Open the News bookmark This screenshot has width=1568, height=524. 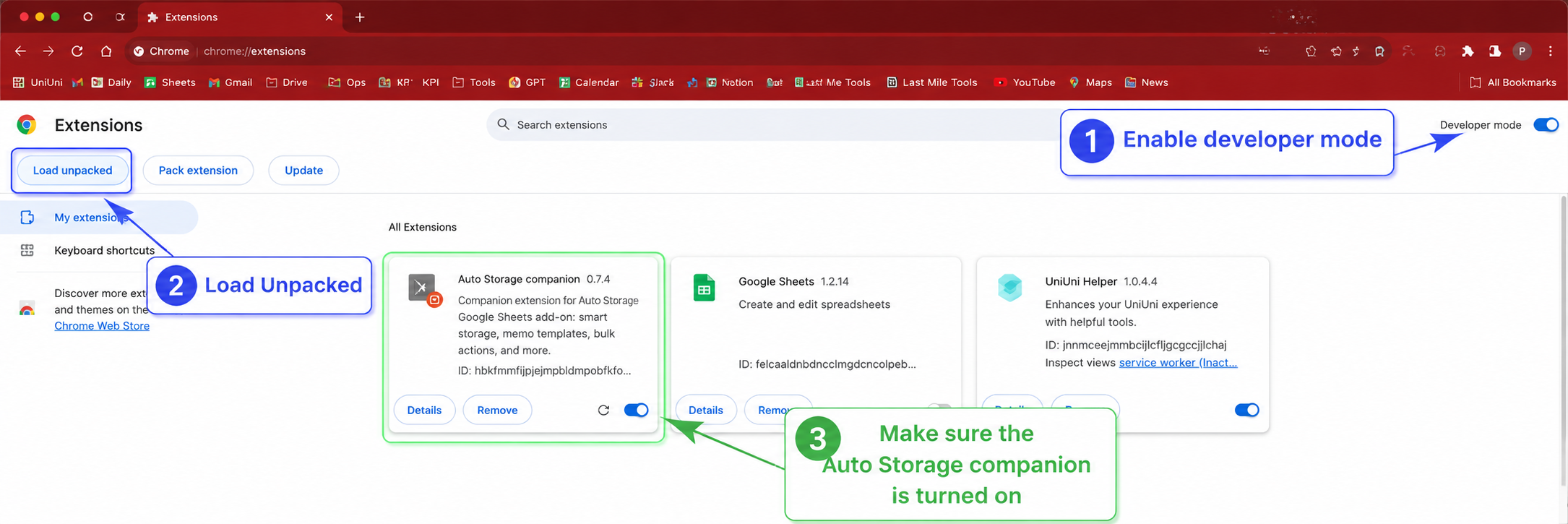tap(1147, 82)
